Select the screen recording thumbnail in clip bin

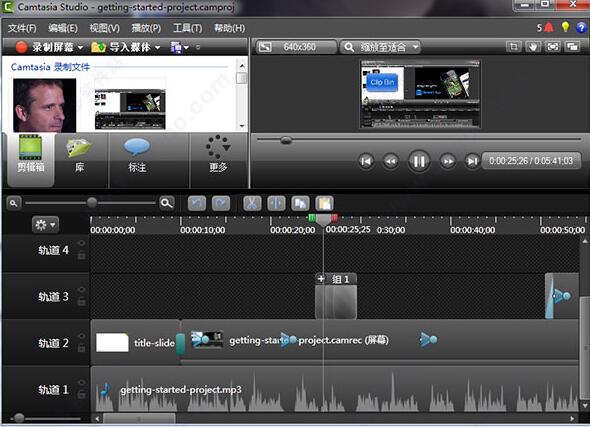click(130, 109)
